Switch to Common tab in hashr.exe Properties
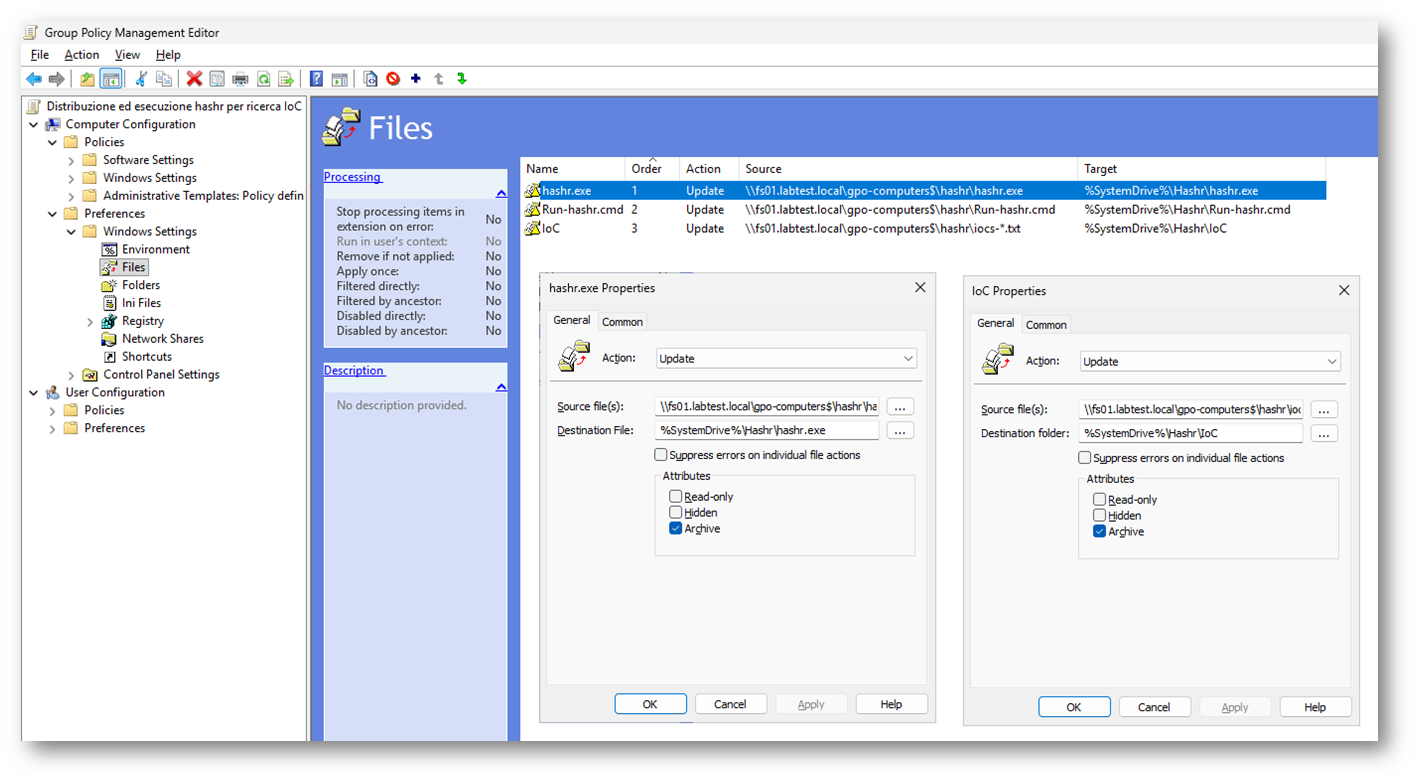1420x783 pixels. pos(622,322)
